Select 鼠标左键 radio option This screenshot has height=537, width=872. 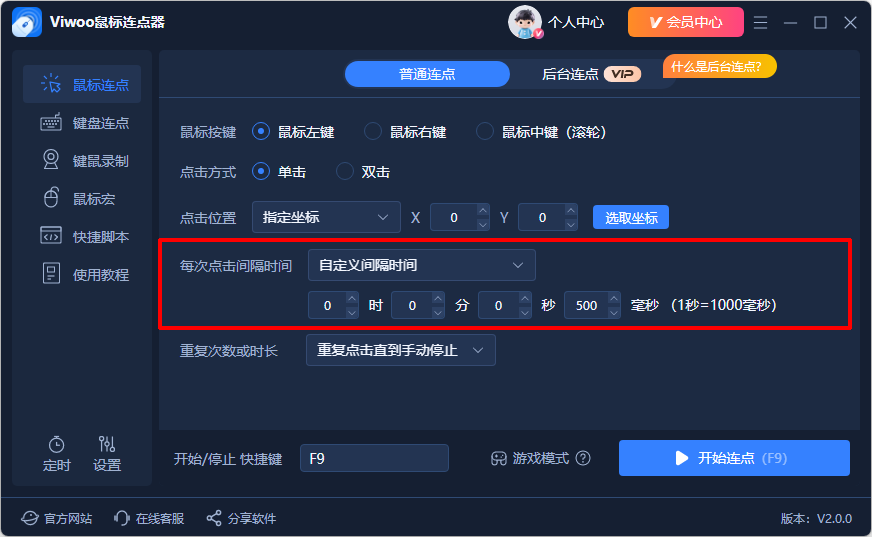293,132
